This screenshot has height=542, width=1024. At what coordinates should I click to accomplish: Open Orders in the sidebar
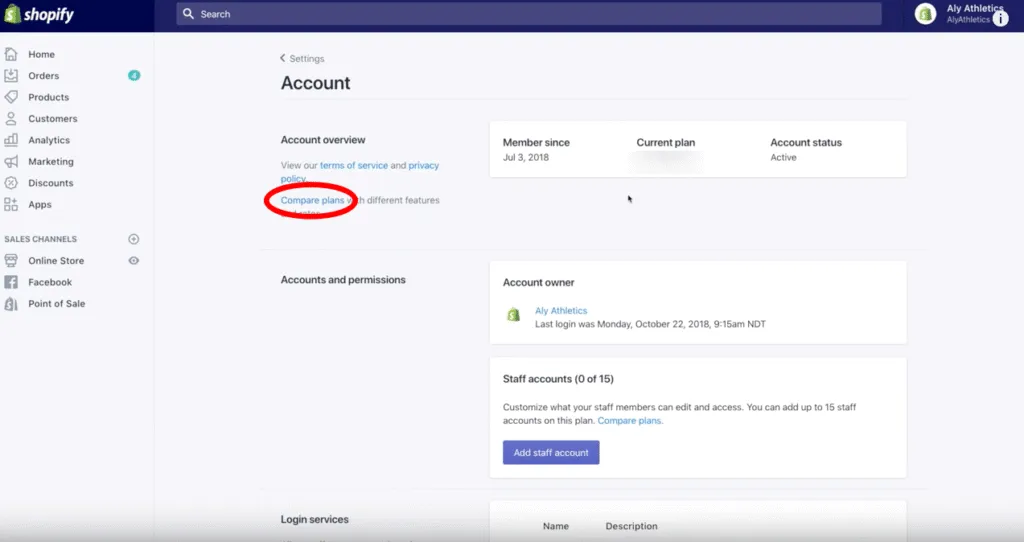tap(44, 76)
